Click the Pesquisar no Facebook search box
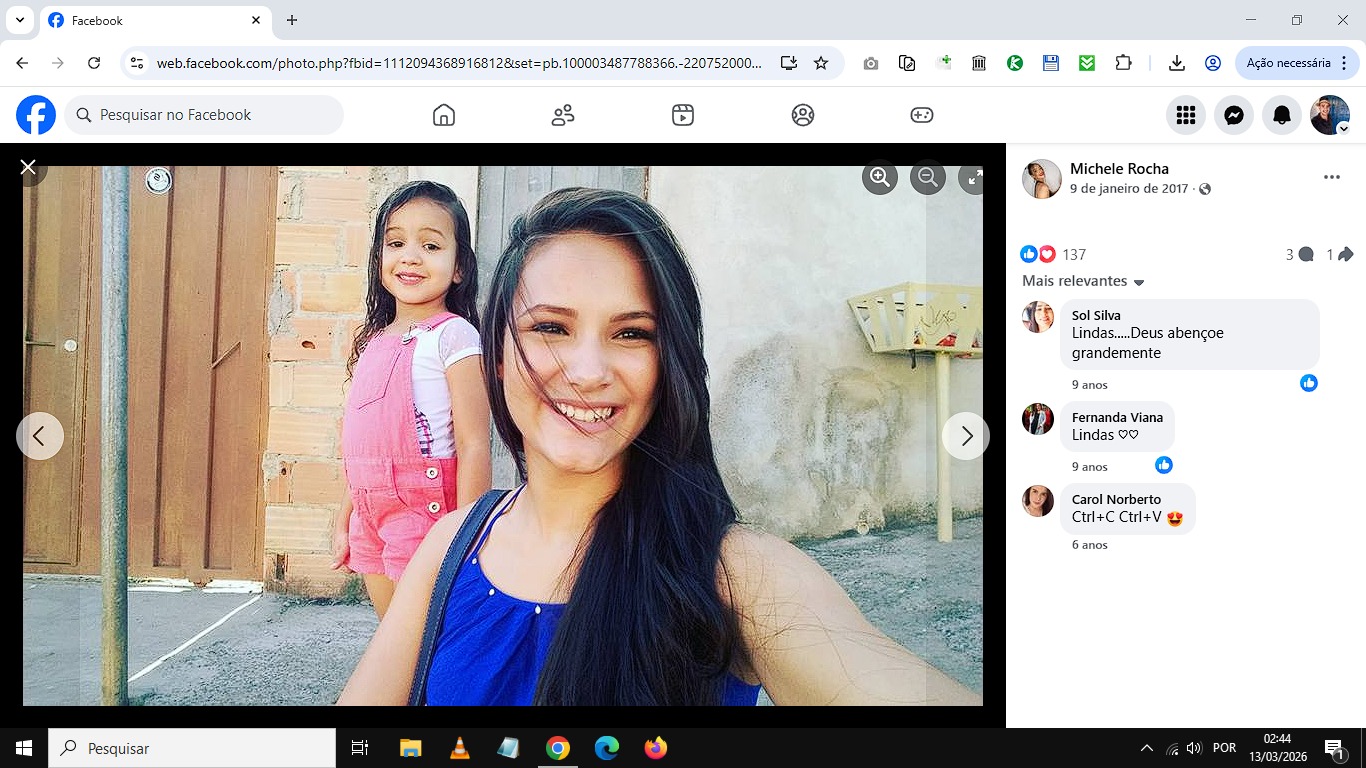 click(x=205, y=115)
